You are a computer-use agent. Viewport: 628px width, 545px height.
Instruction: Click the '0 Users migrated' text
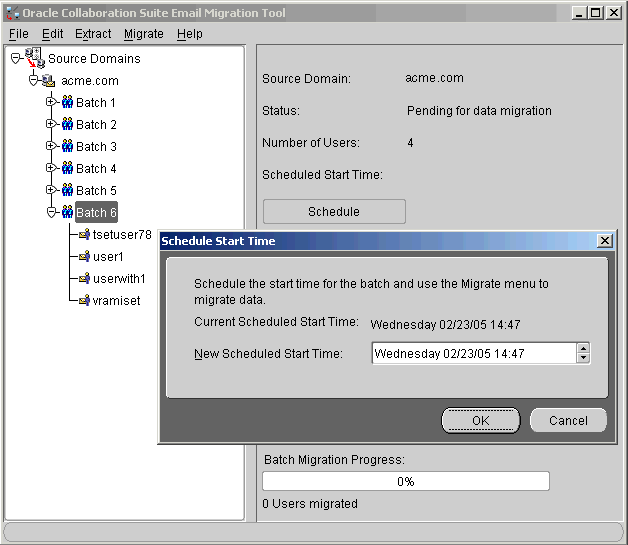310,503
